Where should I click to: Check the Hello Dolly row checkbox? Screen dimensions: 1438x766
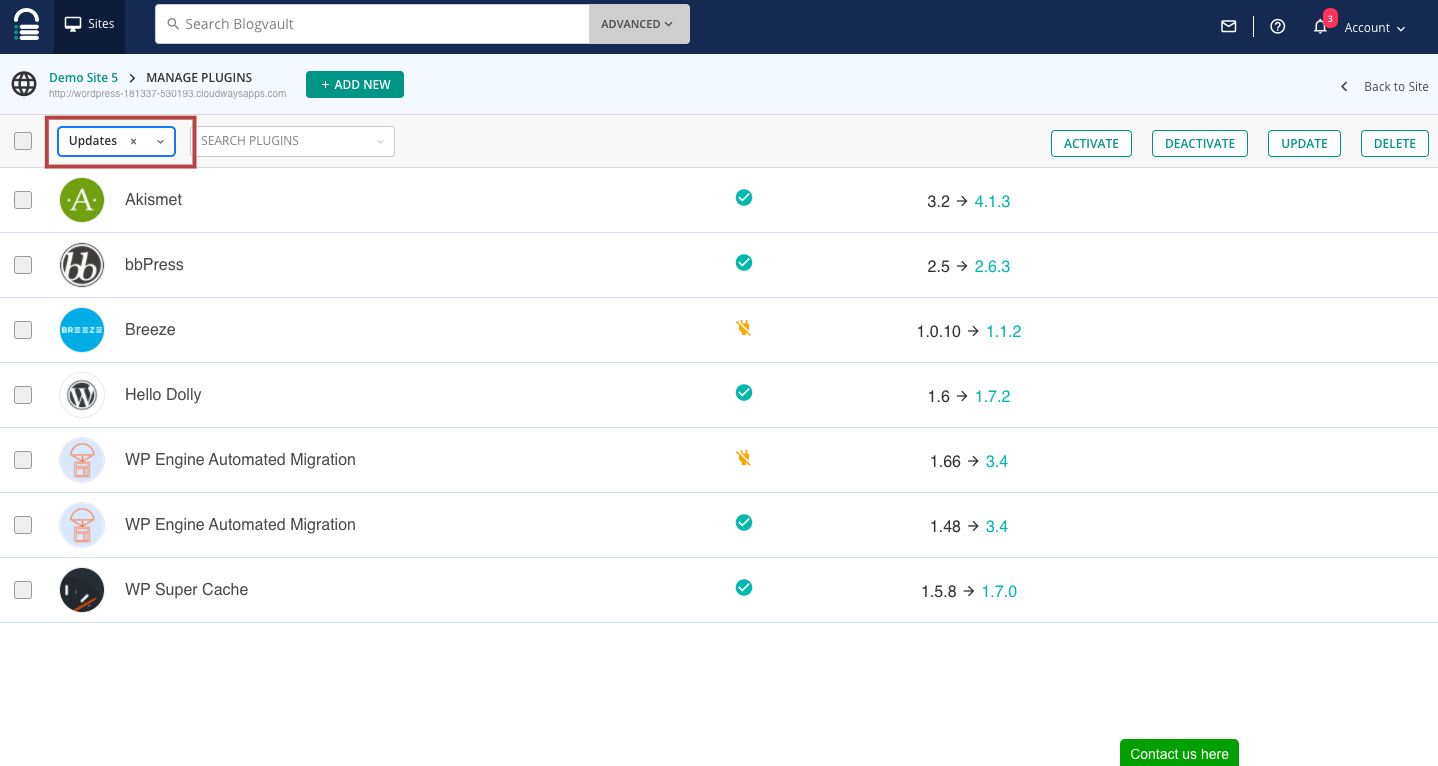pos(23,395)
